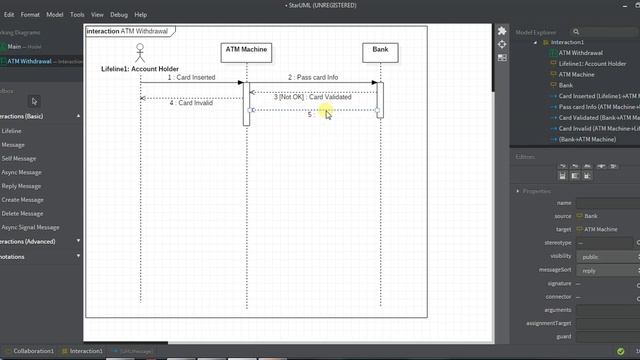This screenshot has height=360, width=640.
Task: Open the View menu
Action: (97, 15)
